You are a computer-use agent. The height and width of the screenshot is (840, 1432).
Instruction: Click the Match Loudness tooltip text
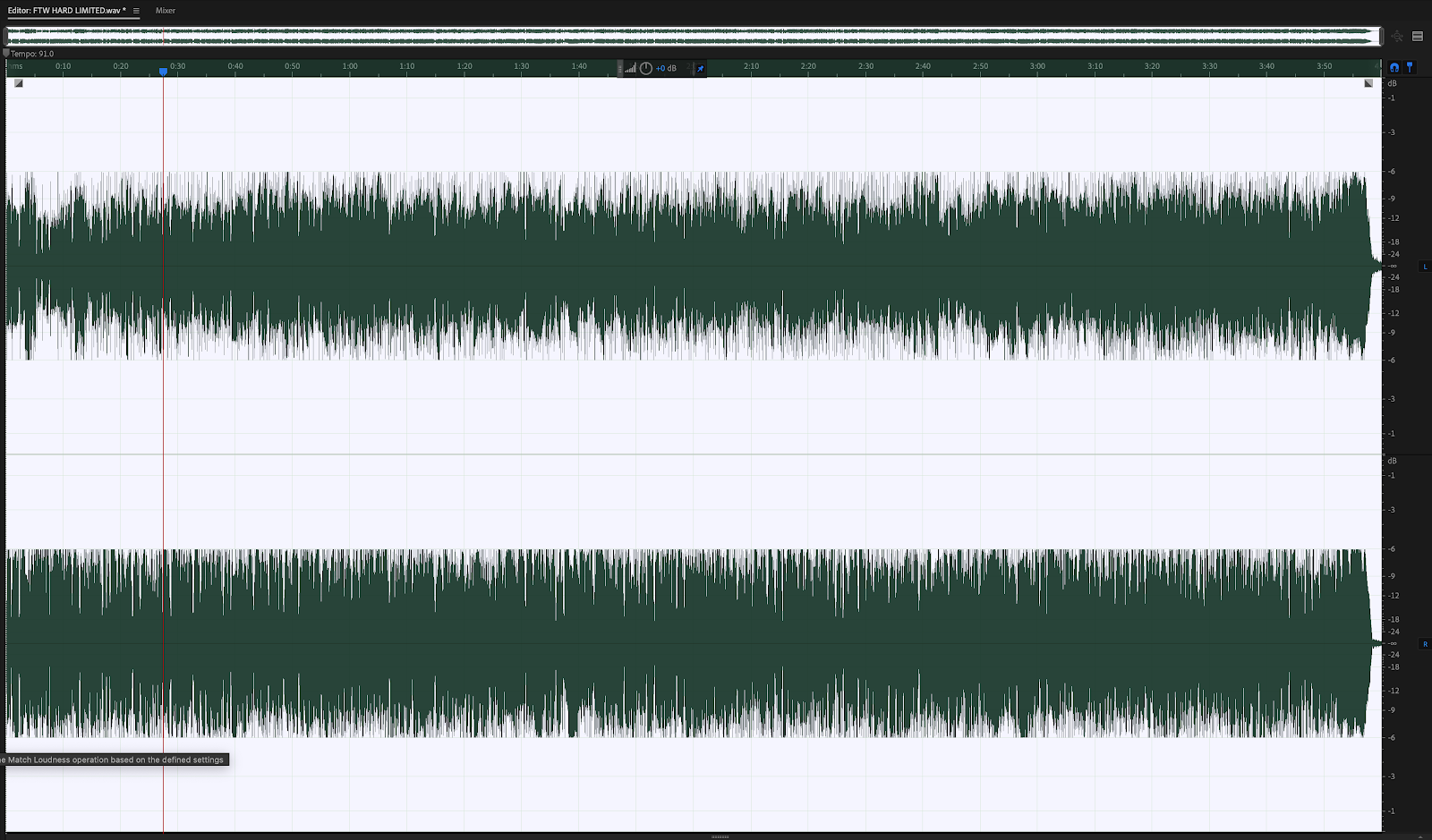[x=113, y=759]
